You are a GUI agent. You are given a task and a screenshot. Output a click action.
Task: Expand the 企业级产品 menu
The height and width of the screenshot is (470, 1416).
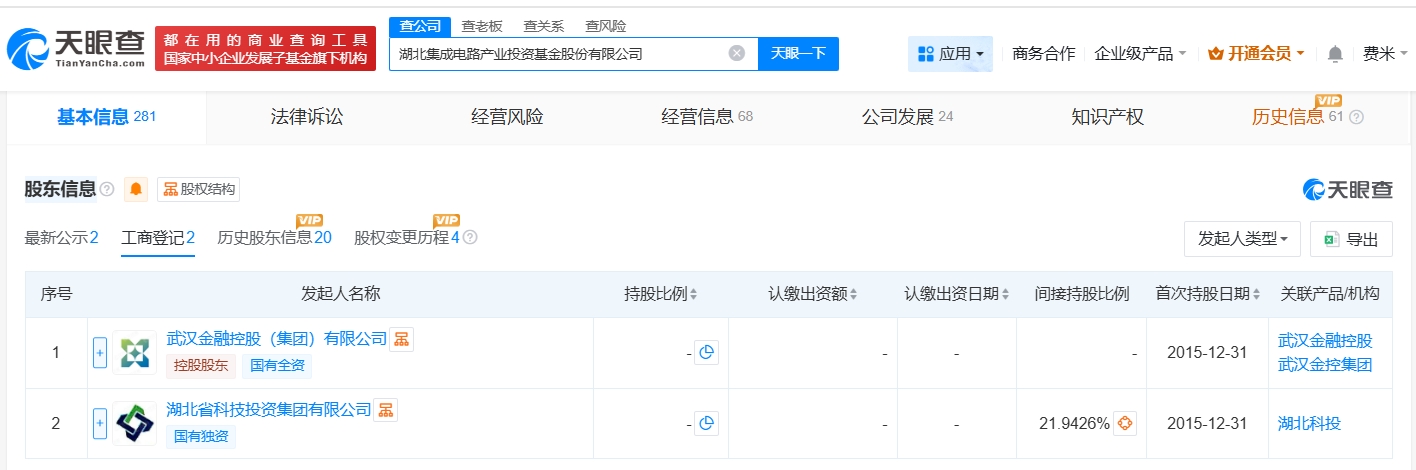coord(1140,54)
